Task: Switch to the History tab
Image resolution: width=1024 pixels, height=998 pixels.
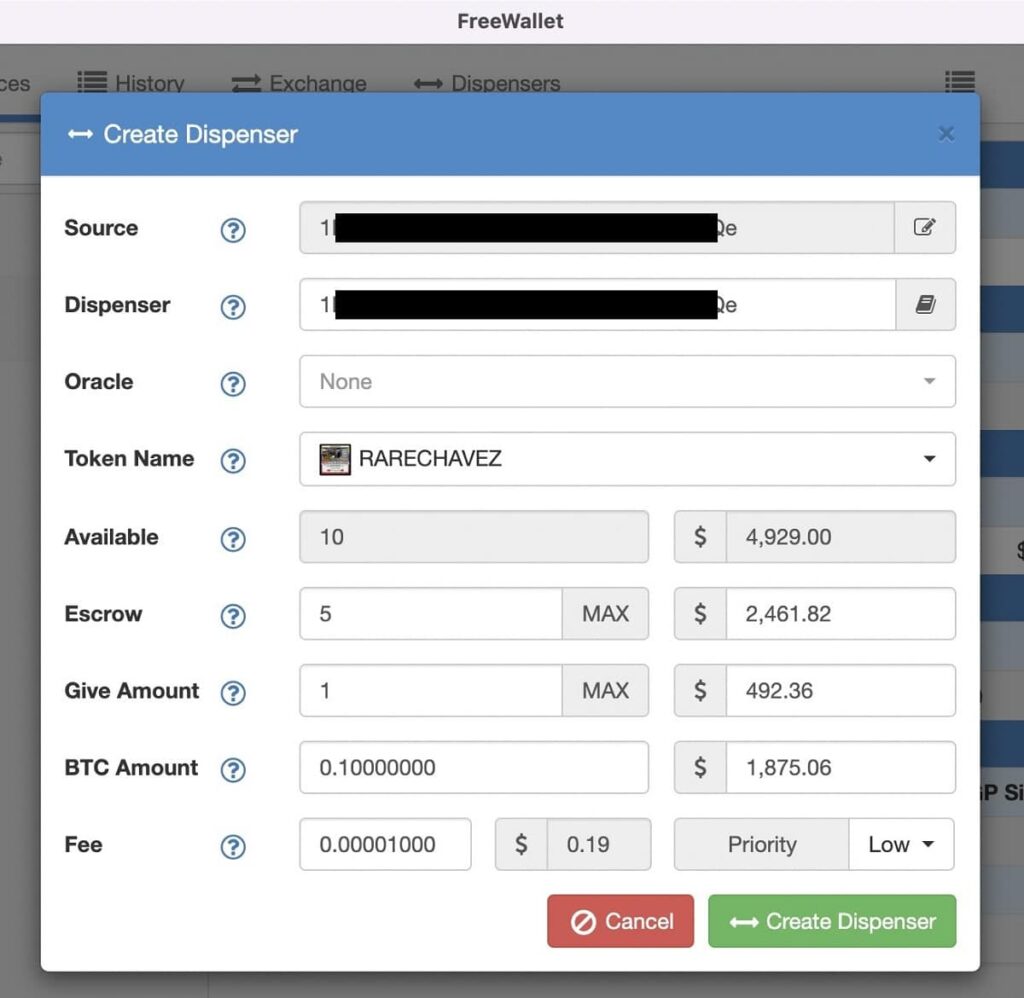Action: coord(132,84)
